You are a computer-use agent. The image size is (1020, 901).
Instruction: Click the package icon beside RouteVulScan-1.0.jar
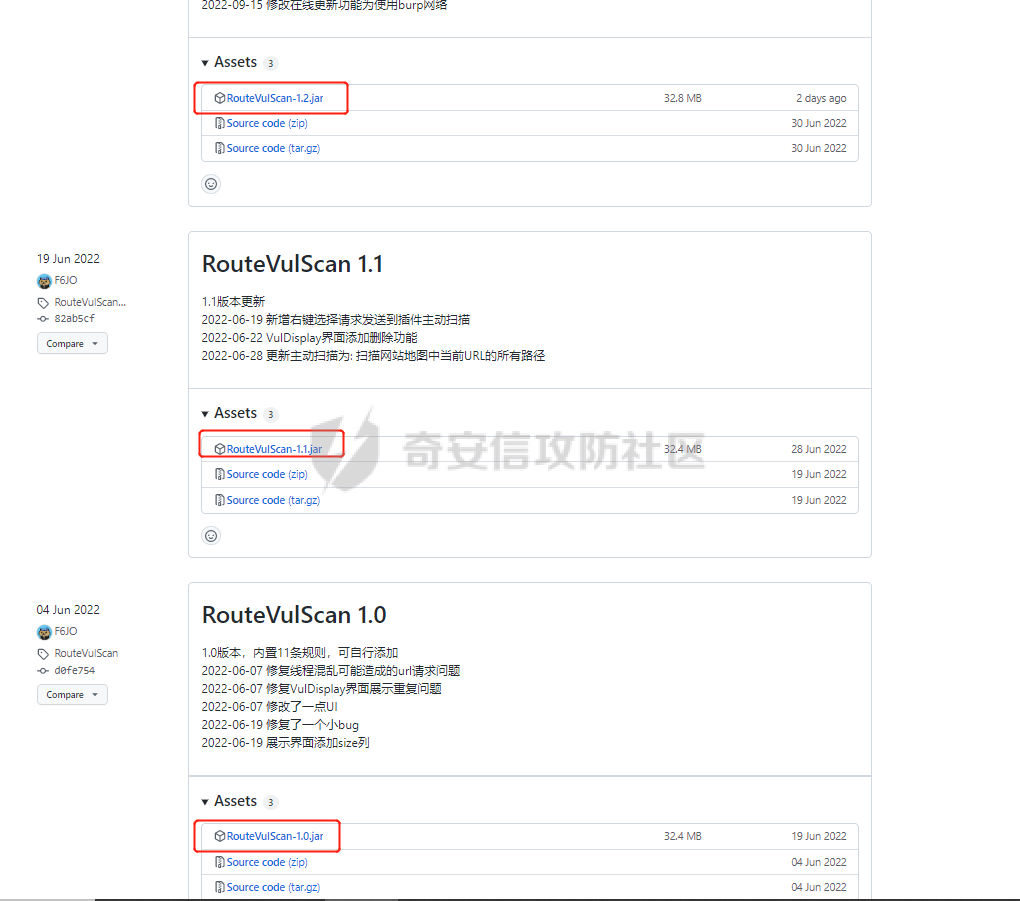pyautogui.click(x=220, y=836)
